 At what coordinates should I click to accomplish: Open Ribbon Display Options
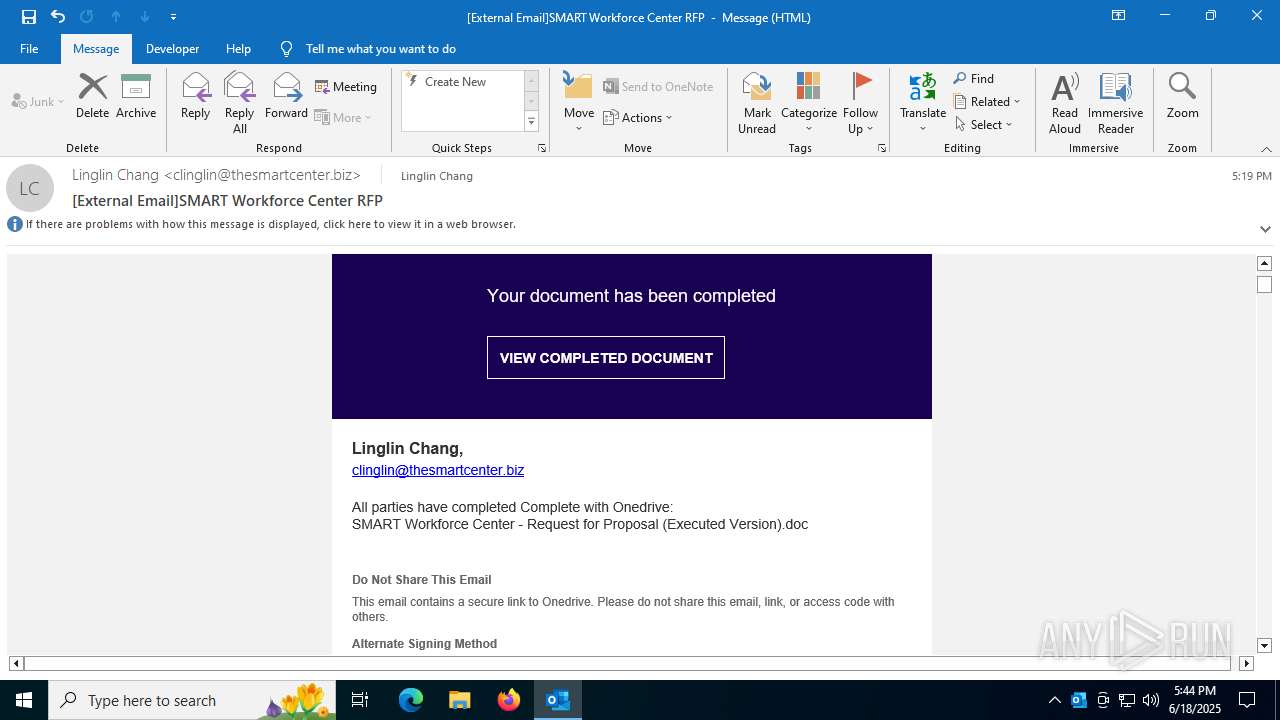coord(1119,16)
